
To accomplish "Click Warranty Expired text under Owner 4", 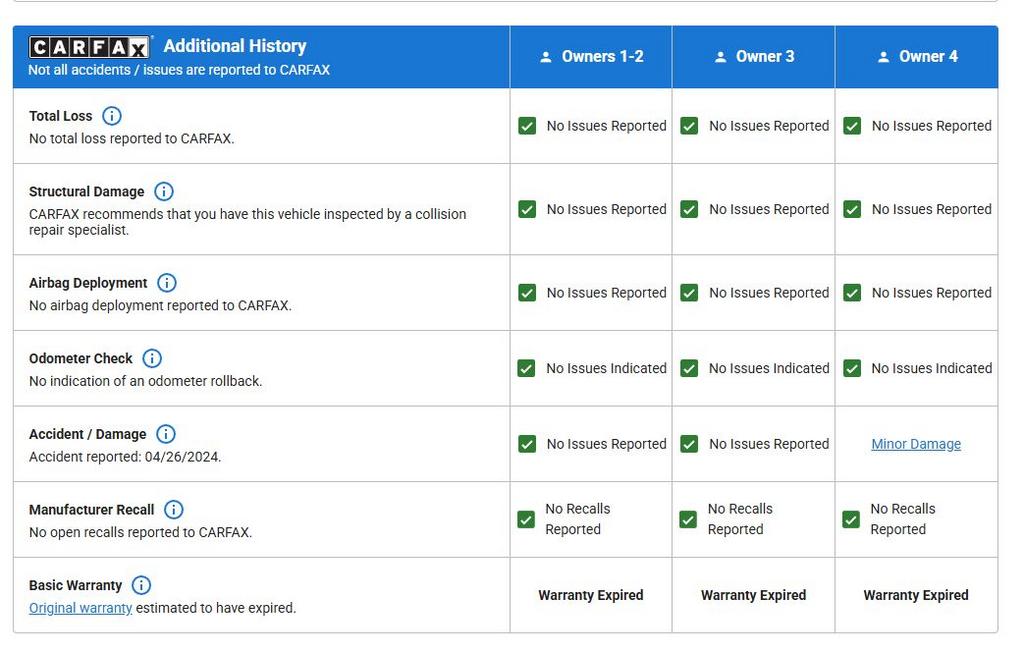I will click(916, 595).
